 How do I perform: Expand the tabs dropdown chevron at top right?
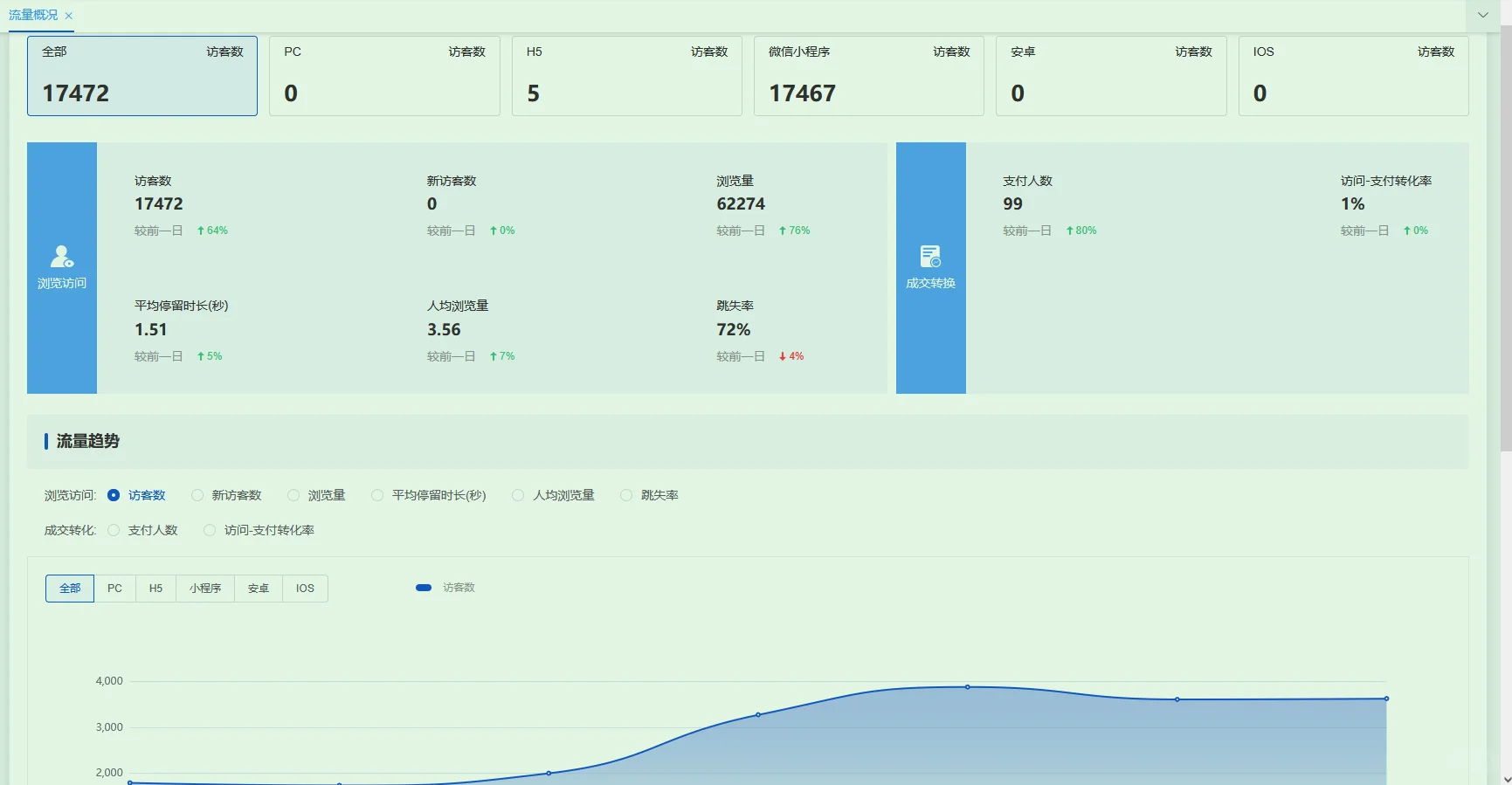pos(1482,15)
